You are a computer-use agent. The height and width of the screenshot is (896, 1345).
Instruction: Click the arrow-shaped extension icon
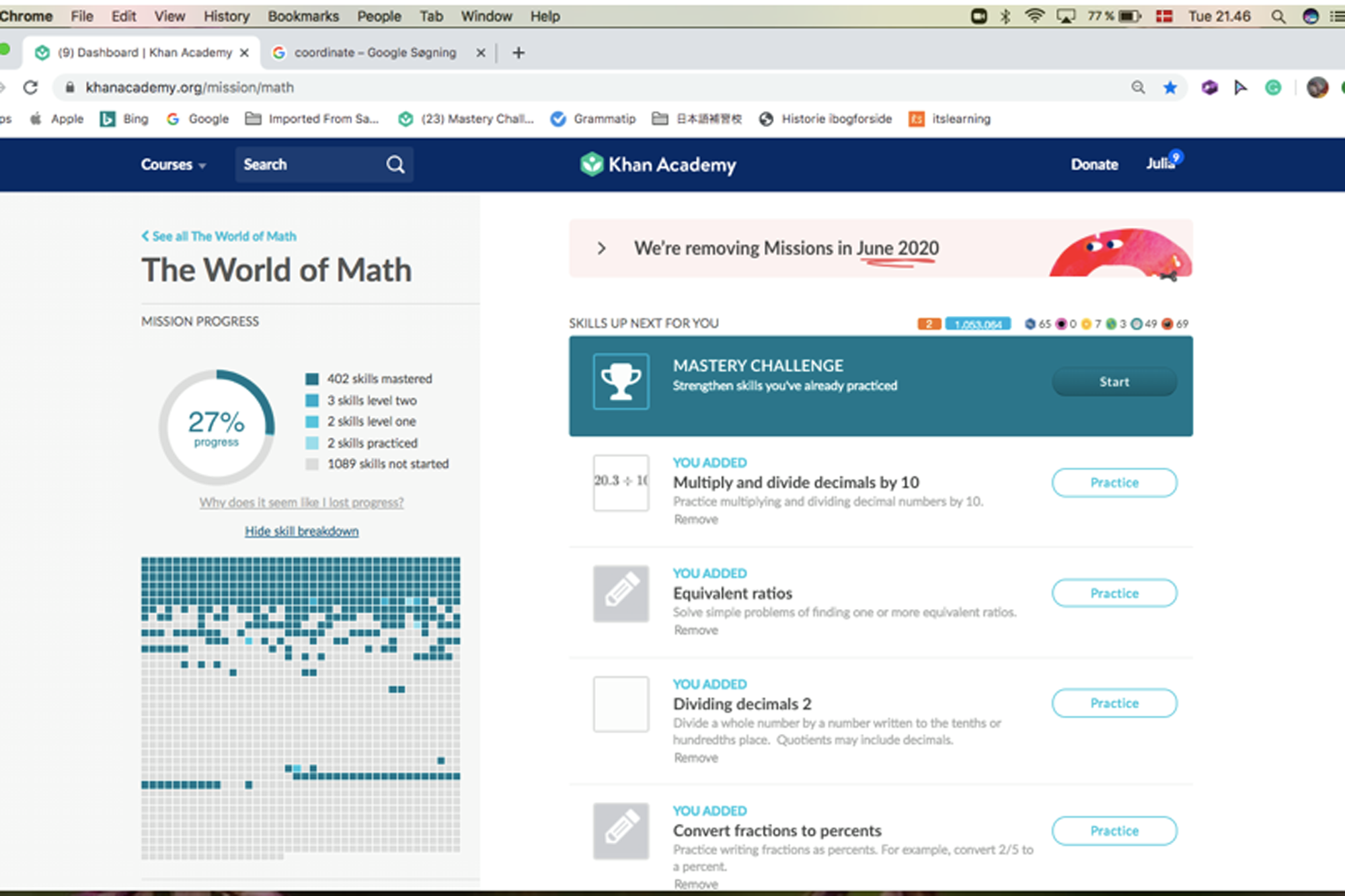1241,87
